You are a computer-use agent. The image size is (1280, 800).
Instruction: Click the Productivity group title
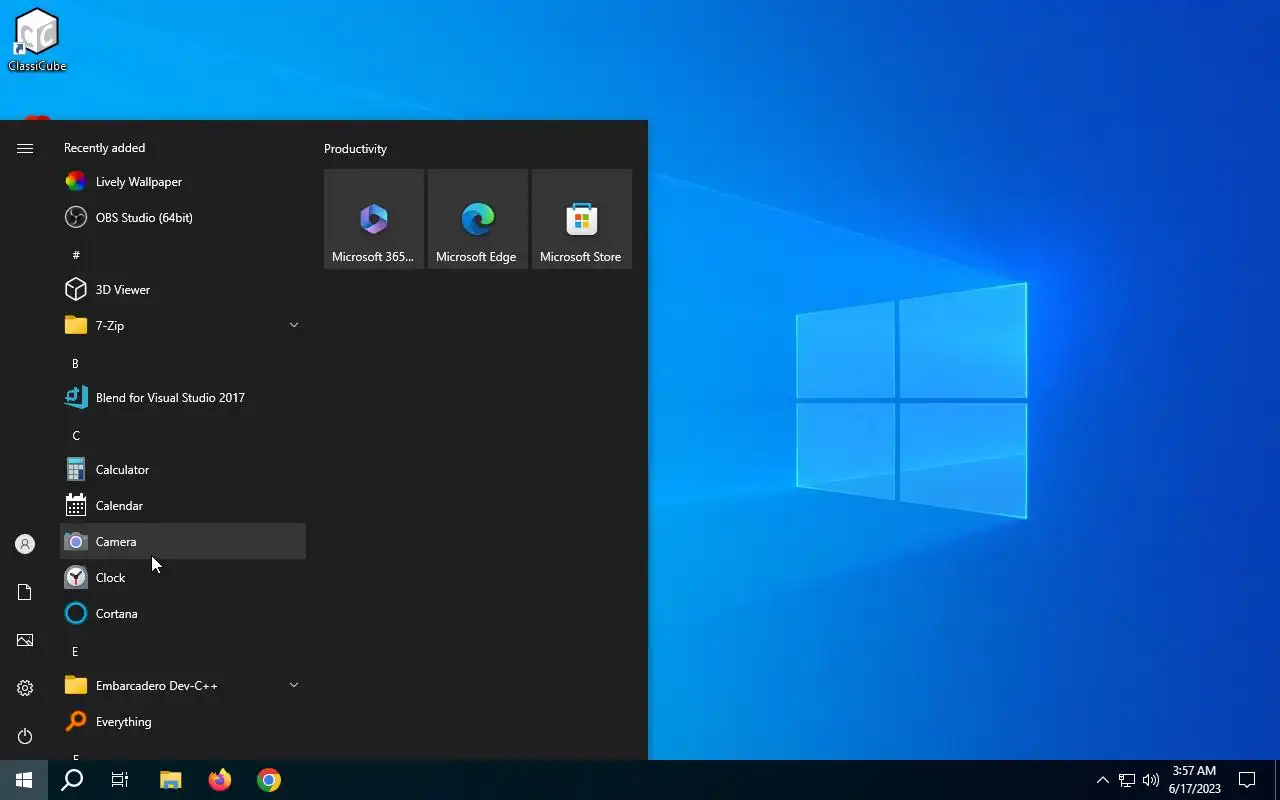(x=355, y=149)
